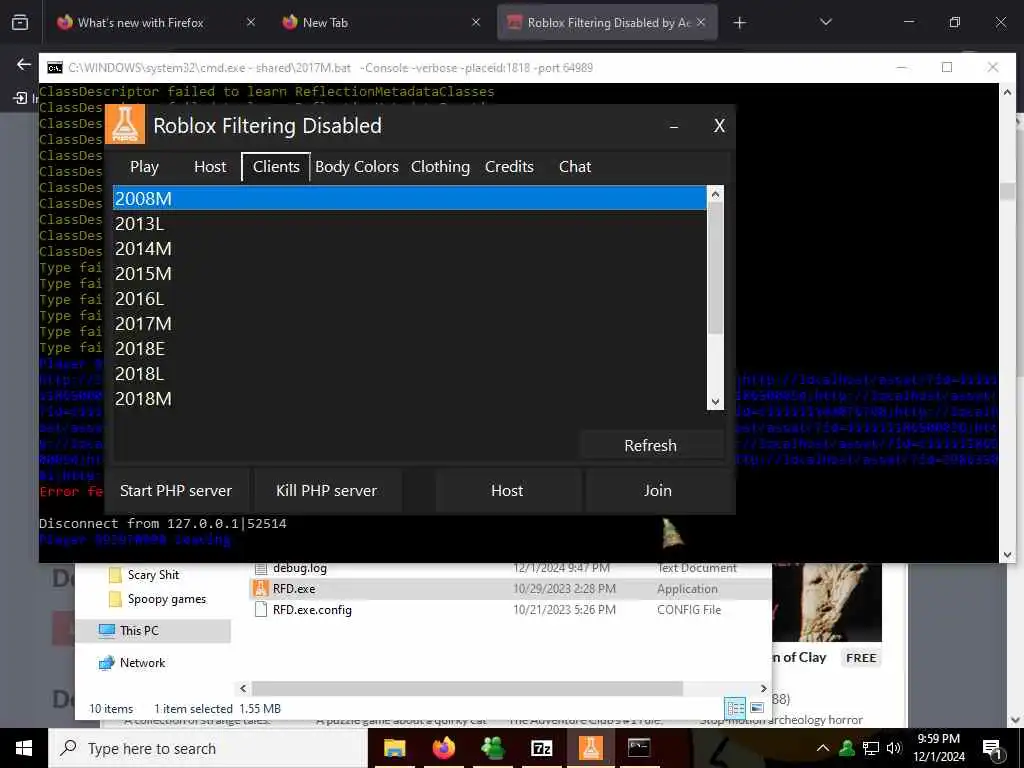1024x768 pixels.
Task: Open the notification center icon
Action: (992, 748)
